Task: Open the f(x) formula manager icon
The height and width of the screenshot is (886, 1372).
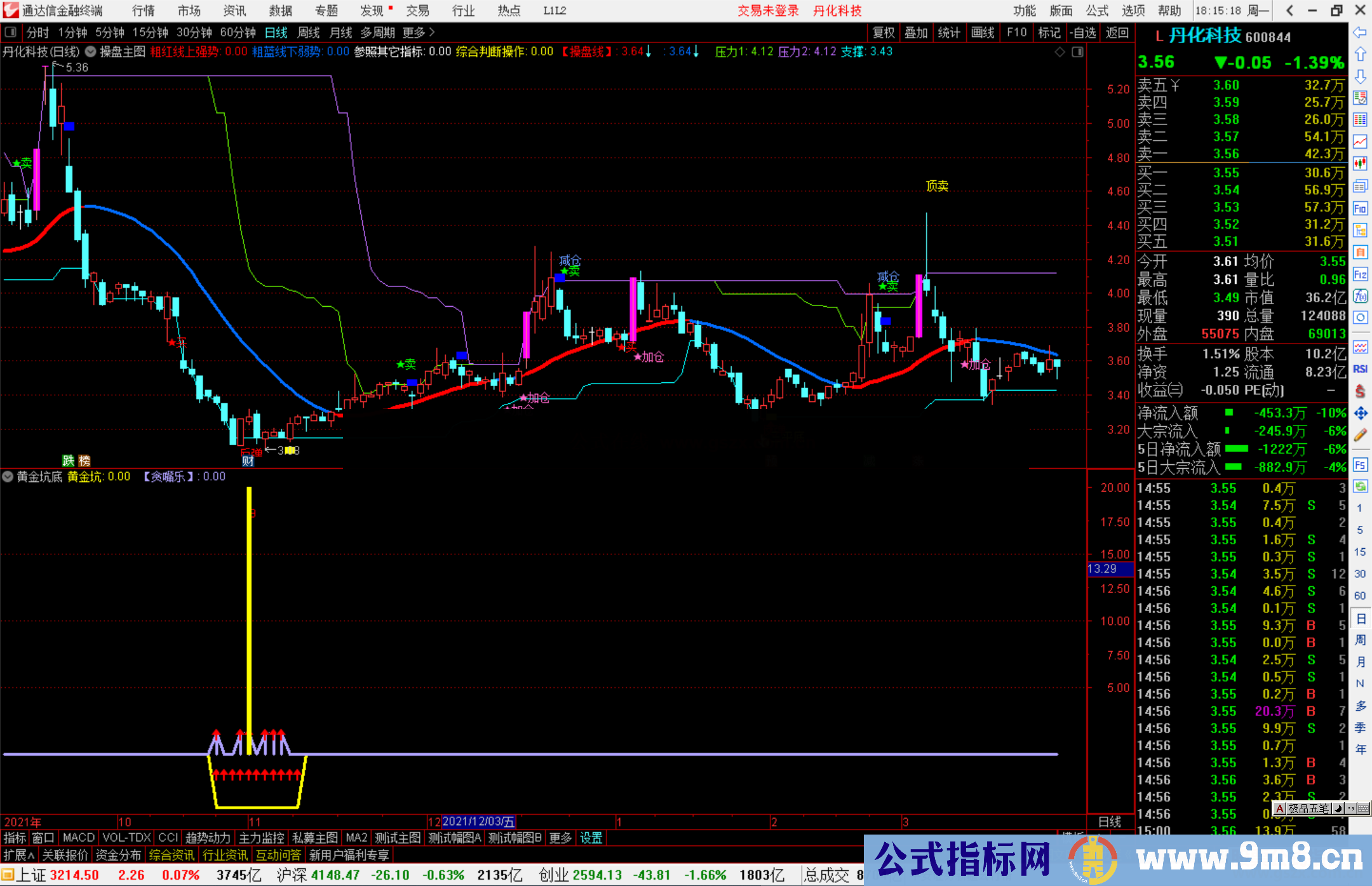Action: (x=1360, y=296)
